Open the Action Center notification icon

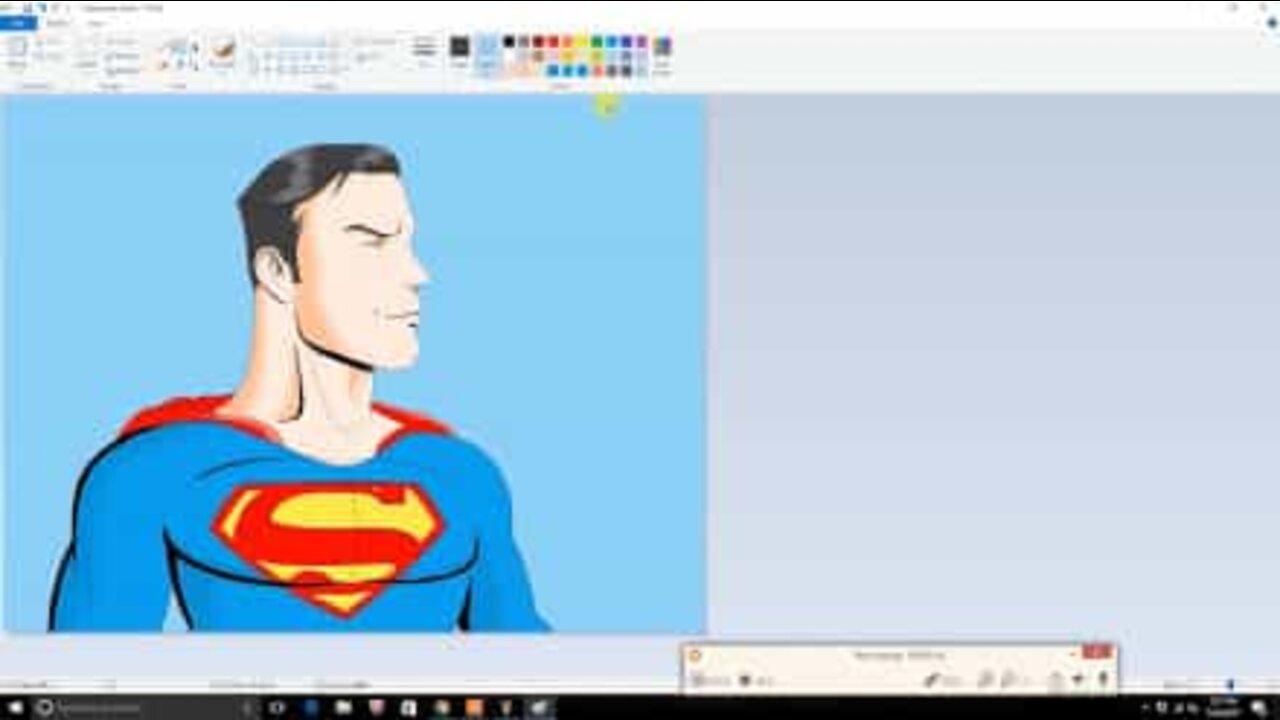click(x=1259, y=707)
